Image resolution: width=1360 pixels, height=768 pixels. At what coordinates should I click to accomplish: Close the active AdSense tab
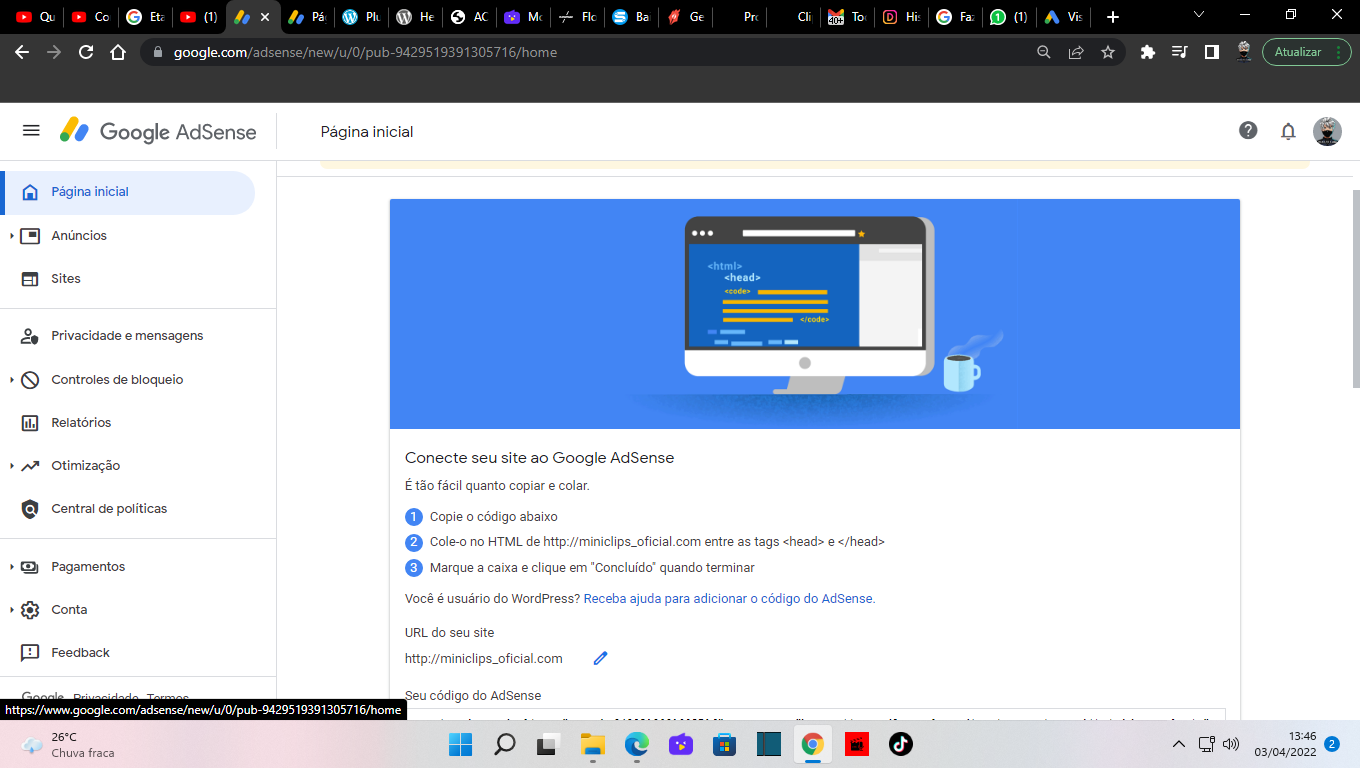(x=265, y=17)
